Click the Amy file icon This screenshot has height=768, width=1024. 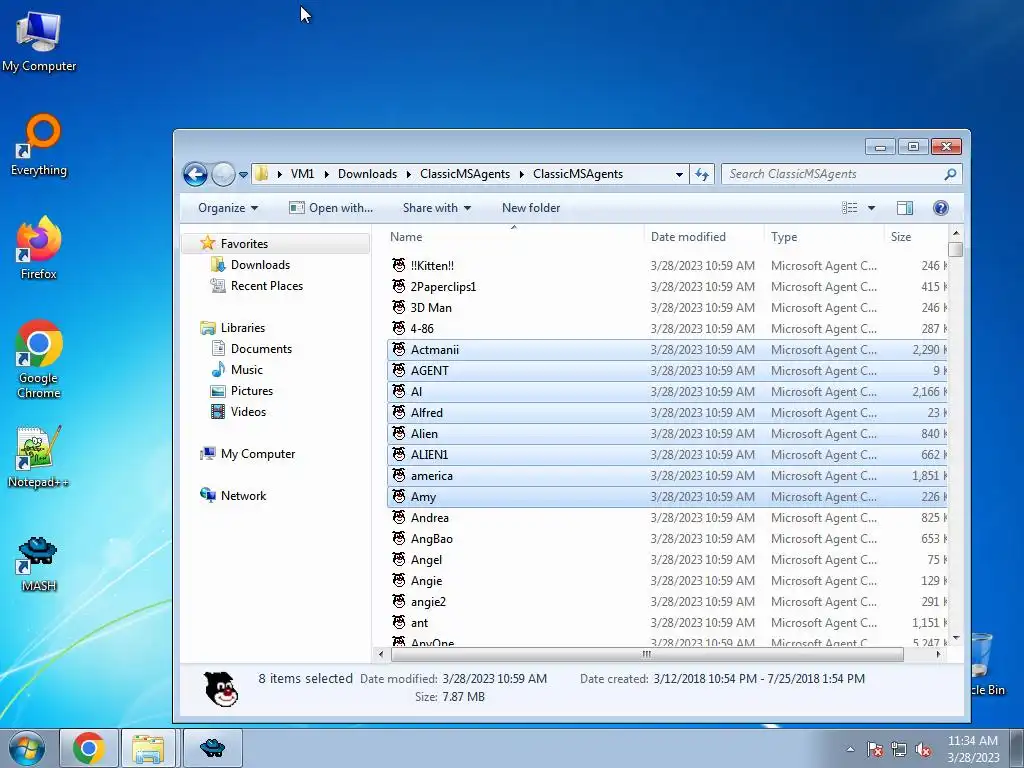tap(399, 496)
